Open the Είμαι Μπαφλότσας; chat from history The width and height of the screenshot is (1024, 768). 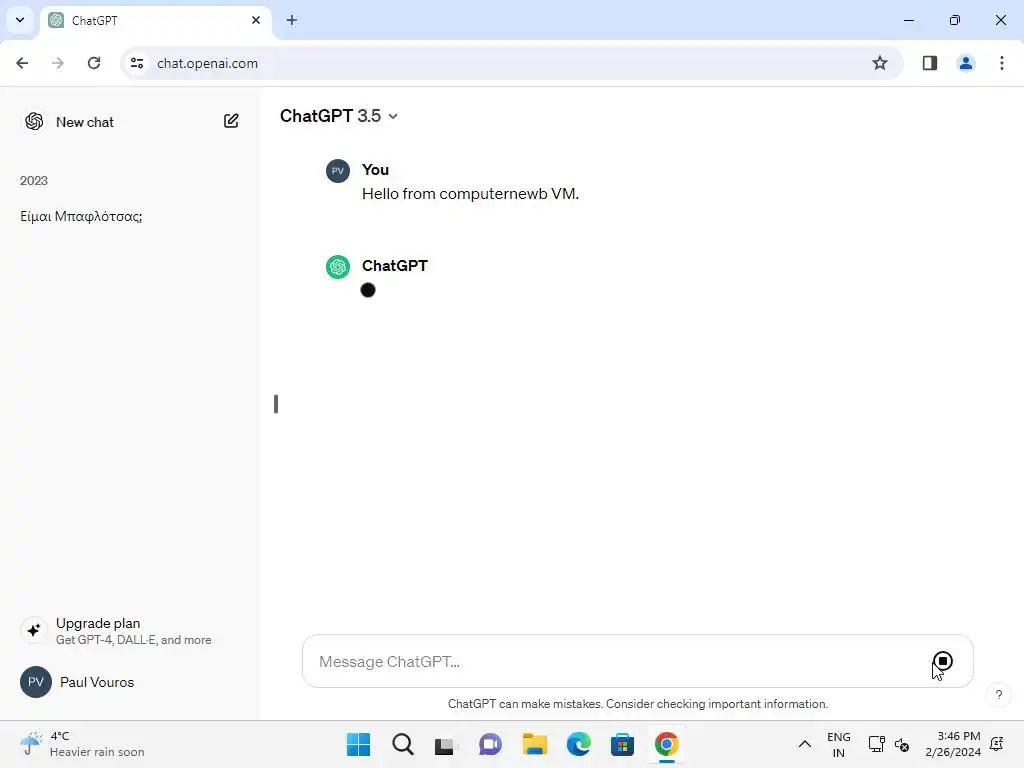[x=81, y=216]
